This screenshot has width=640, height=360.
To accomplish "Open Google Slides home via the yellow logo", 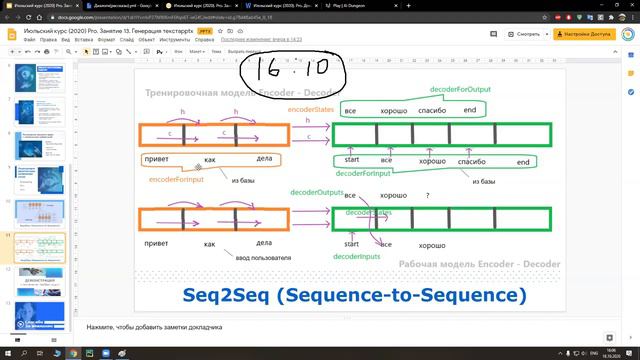I will pyautogui.click(x=12, y=35).
